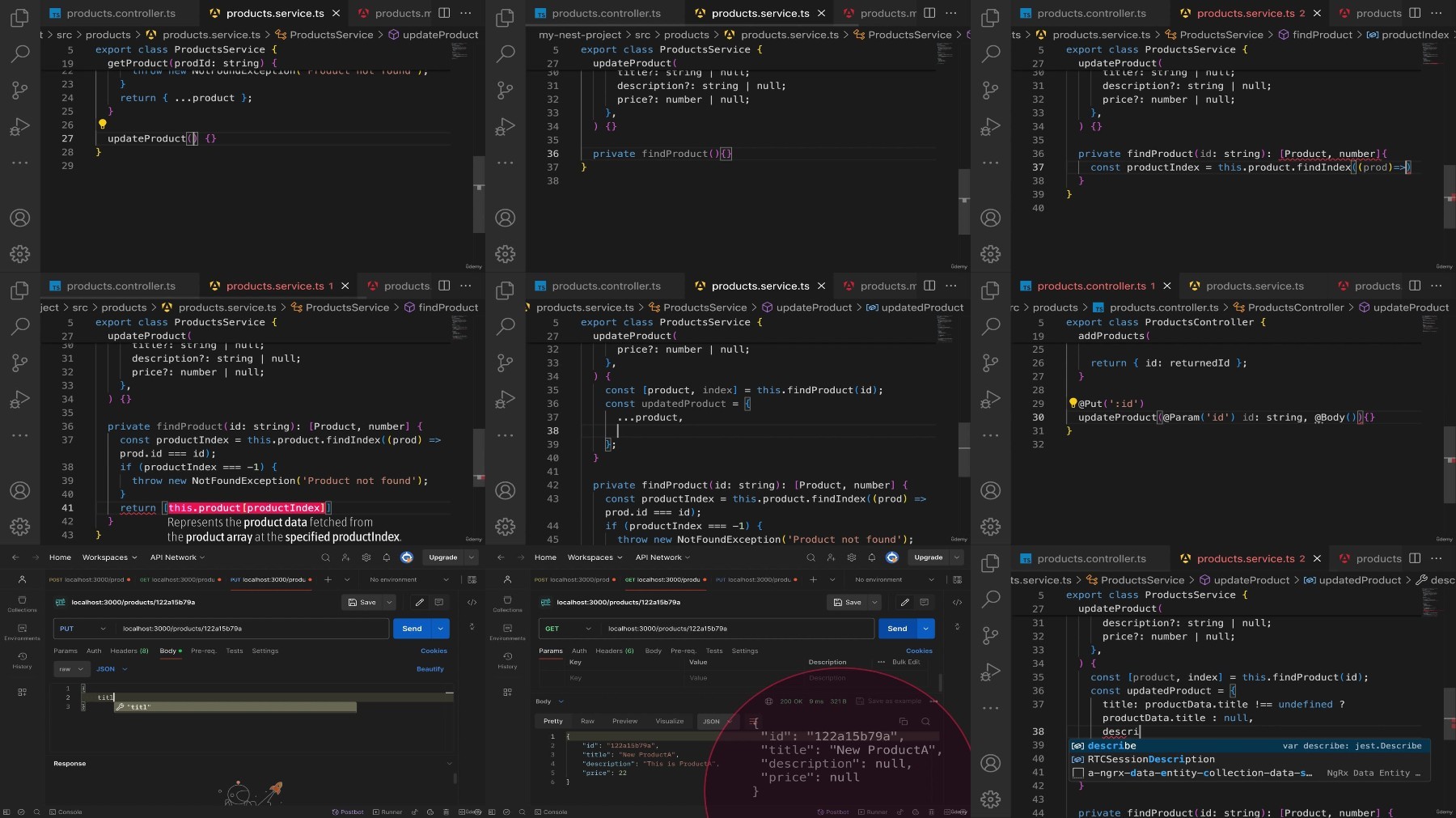Open the raw body type dropdown

(x=70, y=669)
